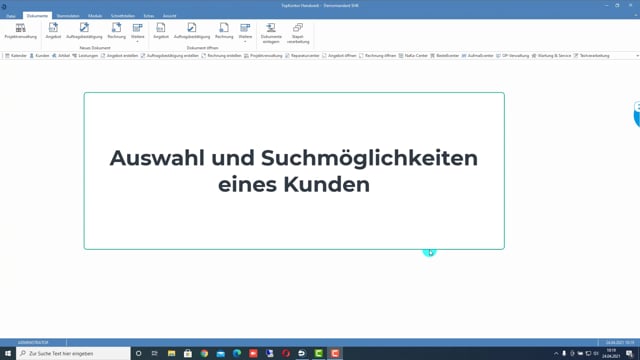Open Reparaturcenter from quick toolbar

pos(302,56)
